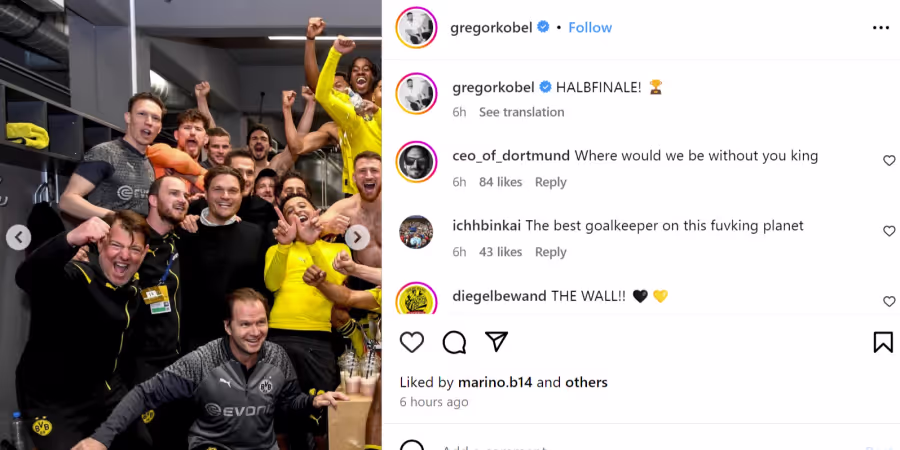Like diegelbewand's comment
The image size is (900, 450).
pos(889,301)
